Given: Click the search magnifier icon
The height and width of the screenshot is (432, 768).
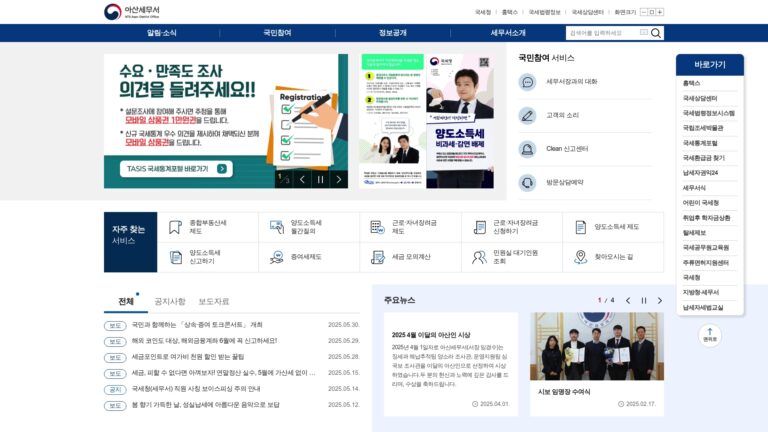Looking at the screenshot, I should 655,33.
